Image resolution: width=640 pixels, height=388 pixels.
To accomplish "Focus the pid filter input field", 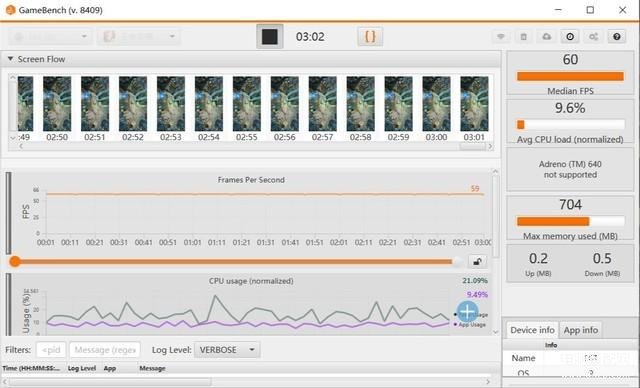I will (x=51, y=350).
